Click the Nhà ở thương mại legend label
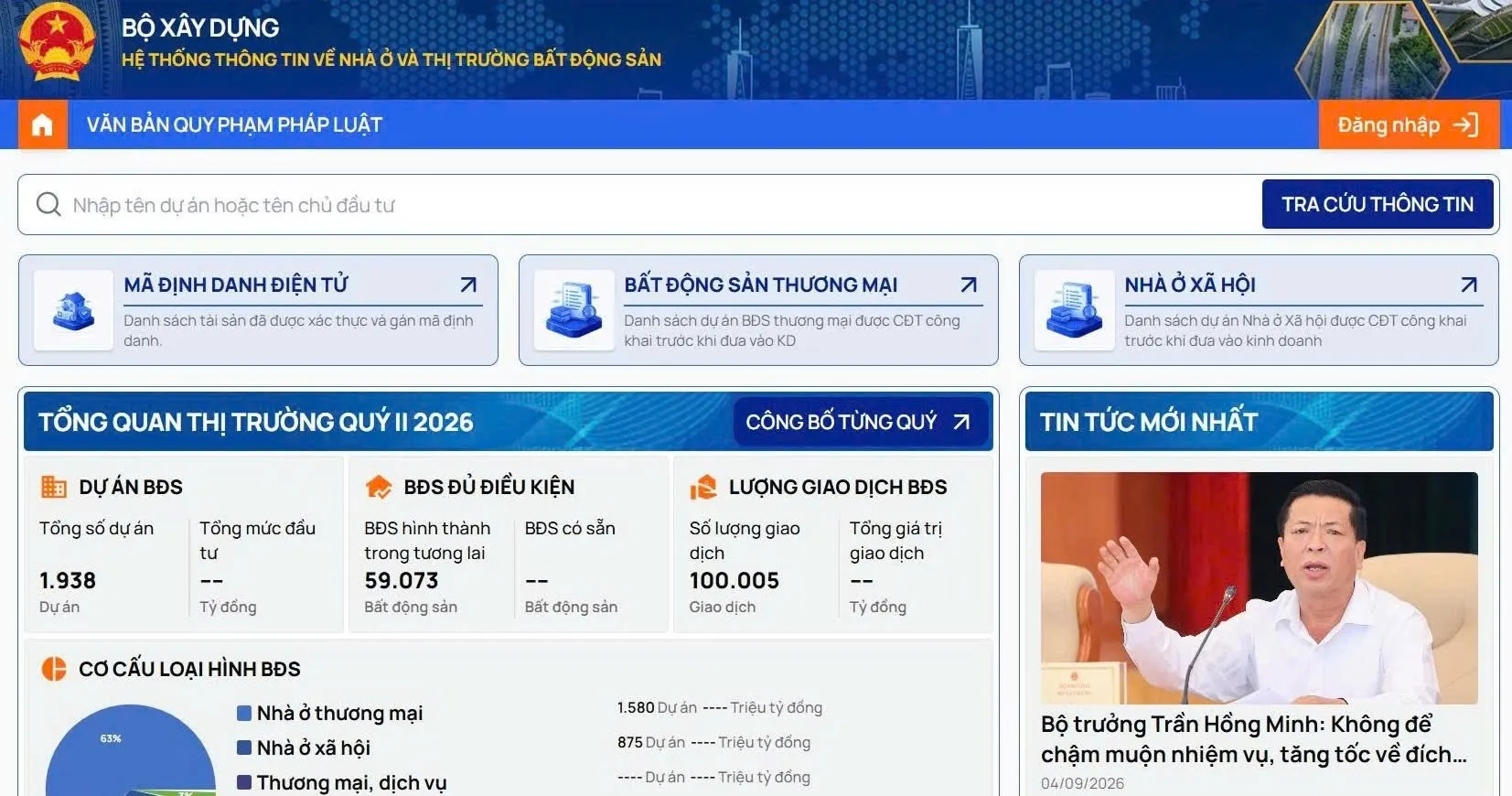The height and width of the screenshot is (796, 1512). pyautogui.click(x=339, y=713)
